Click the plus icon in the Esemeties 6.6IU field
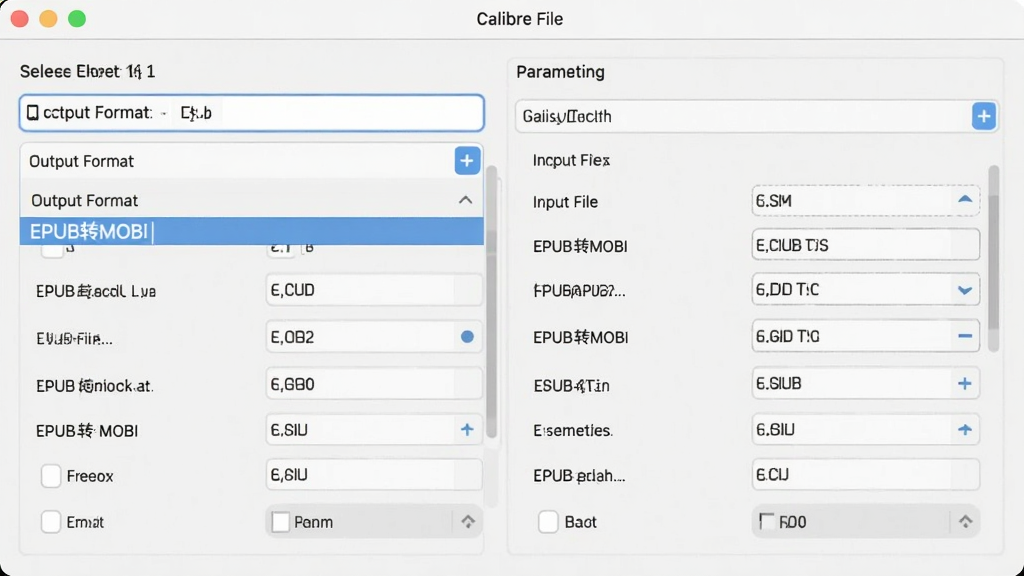 (965, 430)
